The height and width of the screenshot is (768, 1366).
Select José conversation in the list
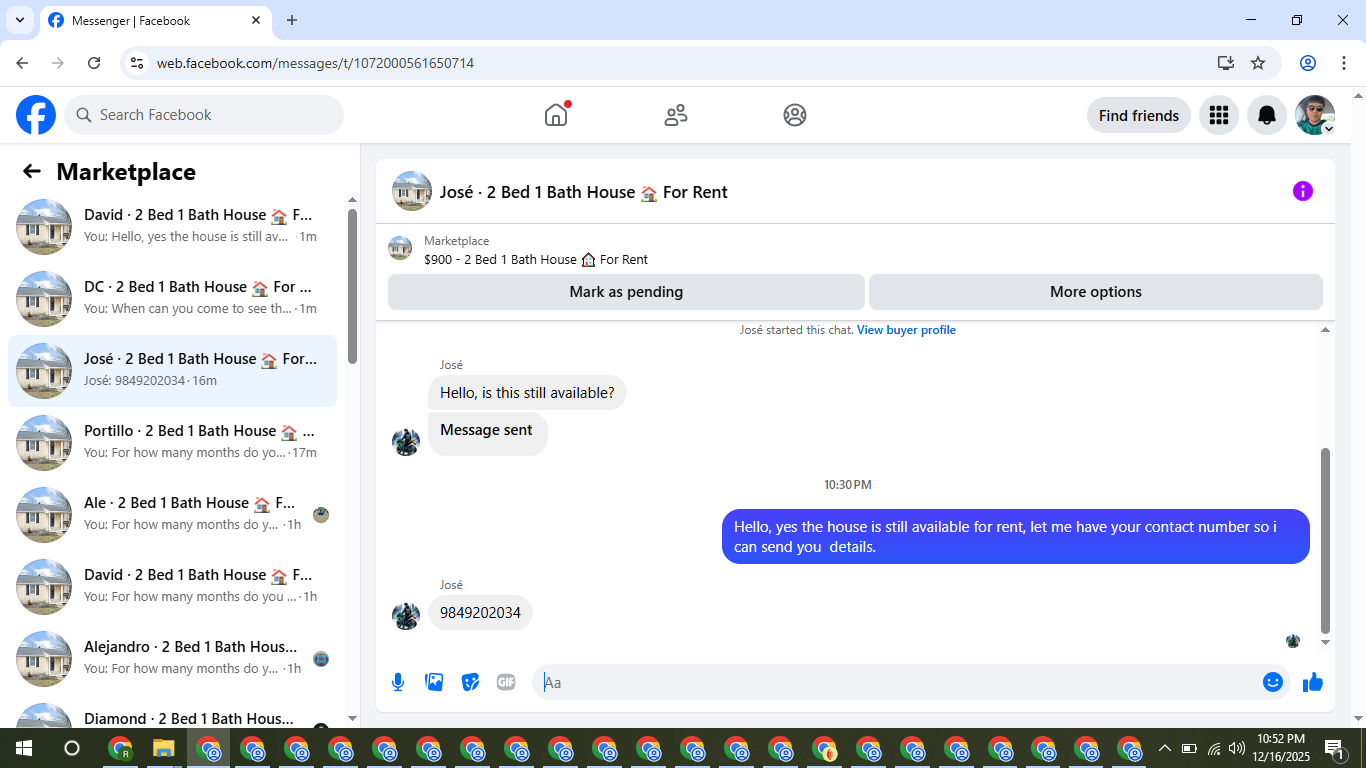(172, 371)
